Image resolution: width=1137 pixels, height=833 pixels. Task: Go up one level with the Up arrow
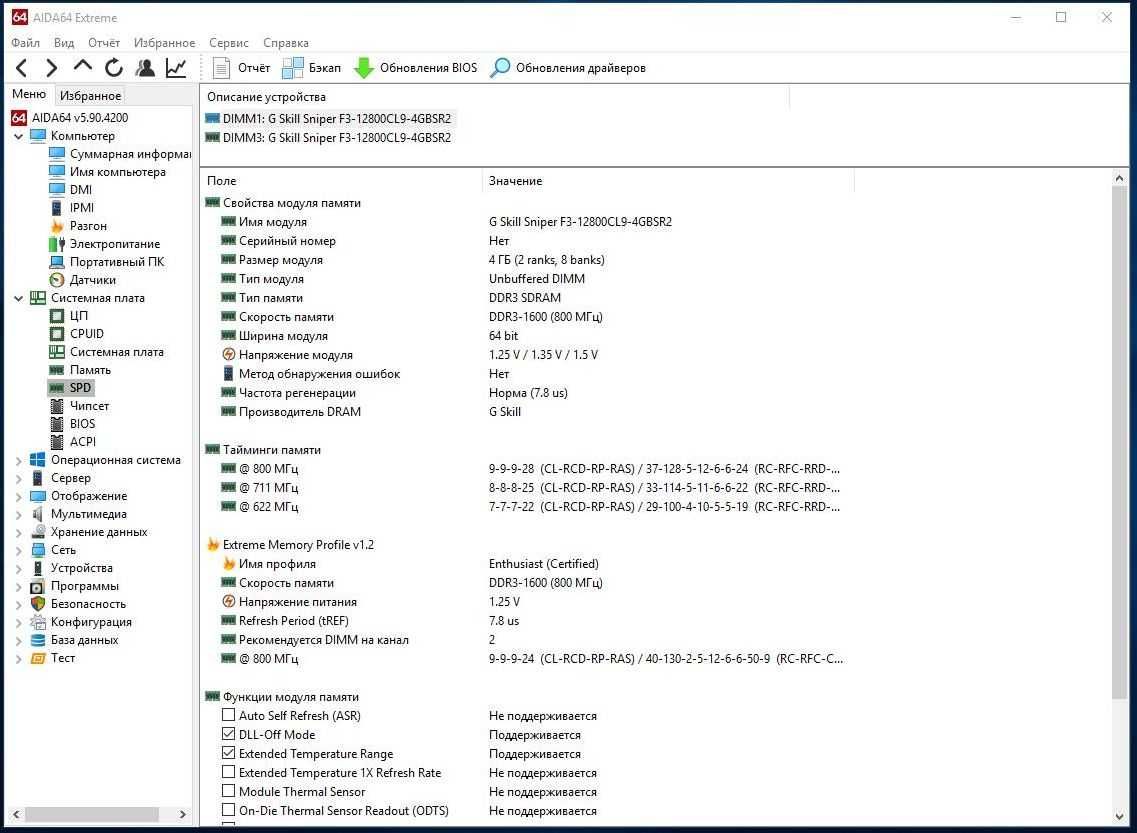click(83, 67)
